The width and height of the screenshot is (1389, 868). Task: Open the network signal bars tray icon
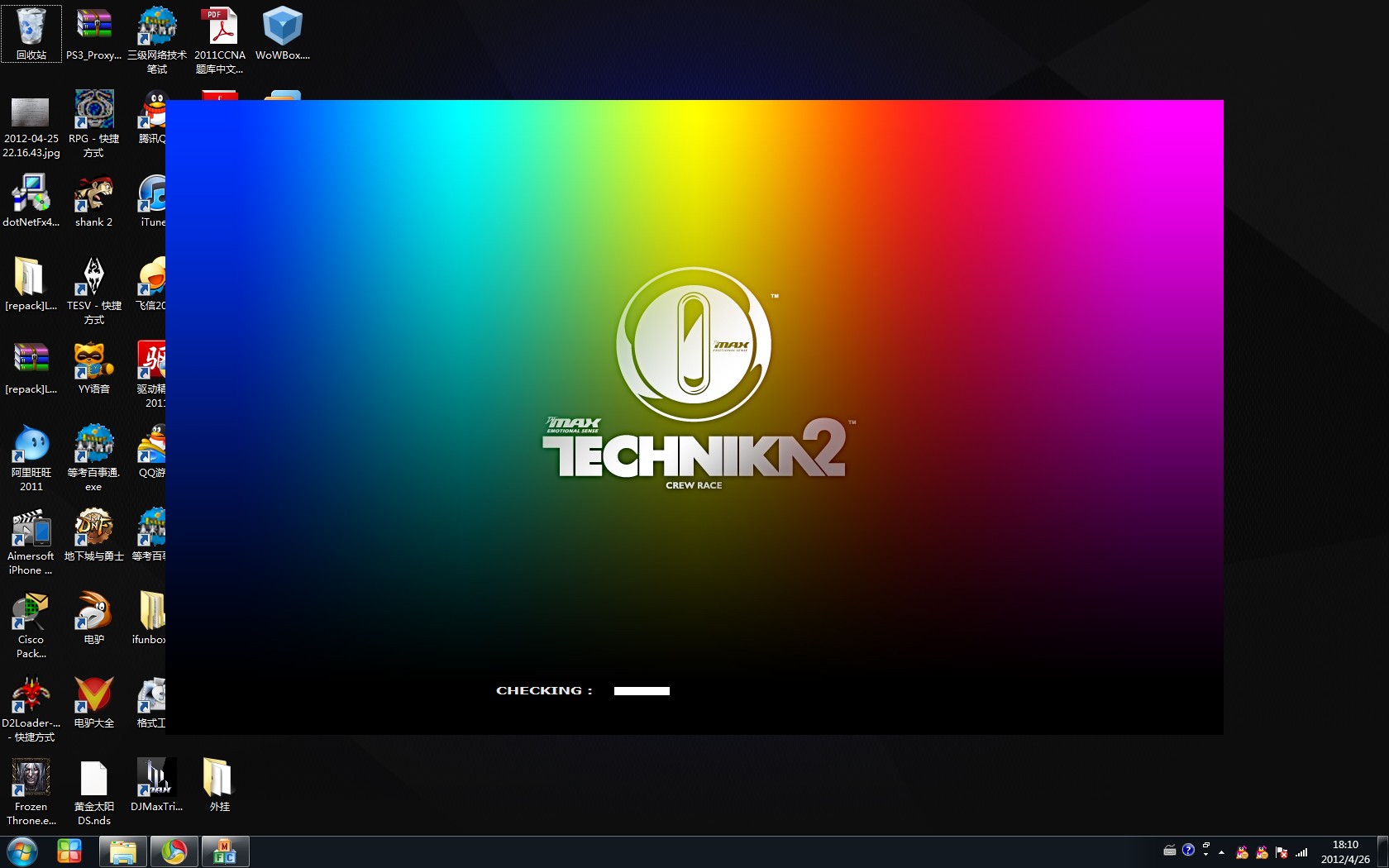coord(1301,852)
